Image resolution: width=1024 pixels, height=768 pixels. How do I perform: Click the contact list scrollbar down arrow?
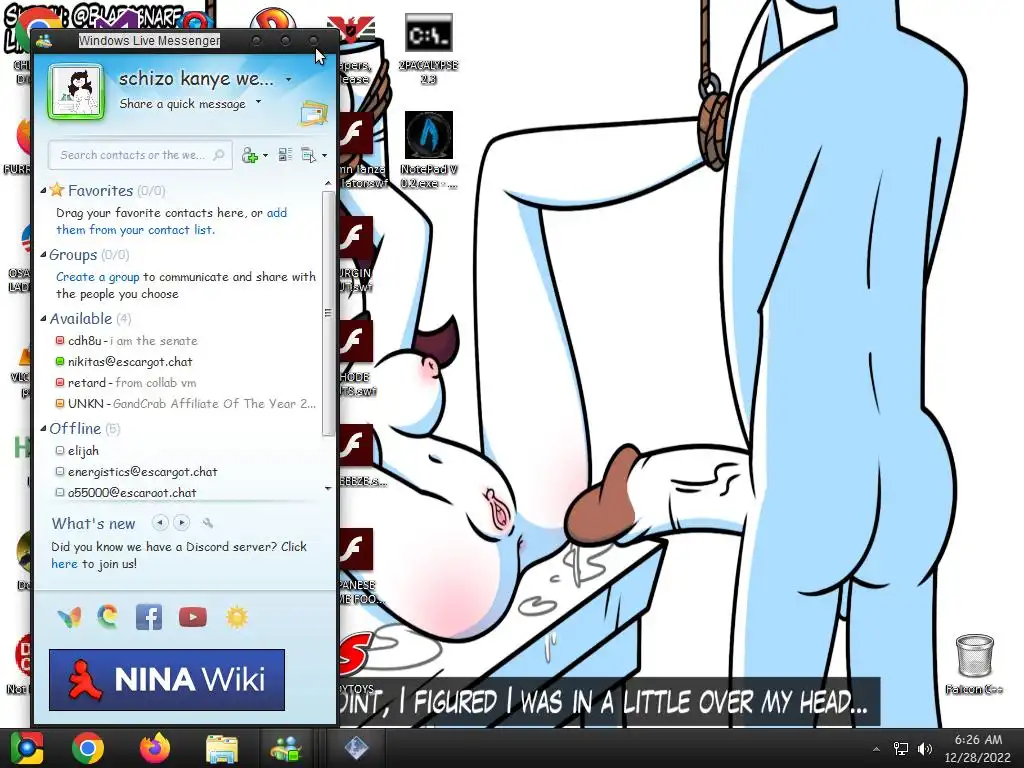coord(328,488)
